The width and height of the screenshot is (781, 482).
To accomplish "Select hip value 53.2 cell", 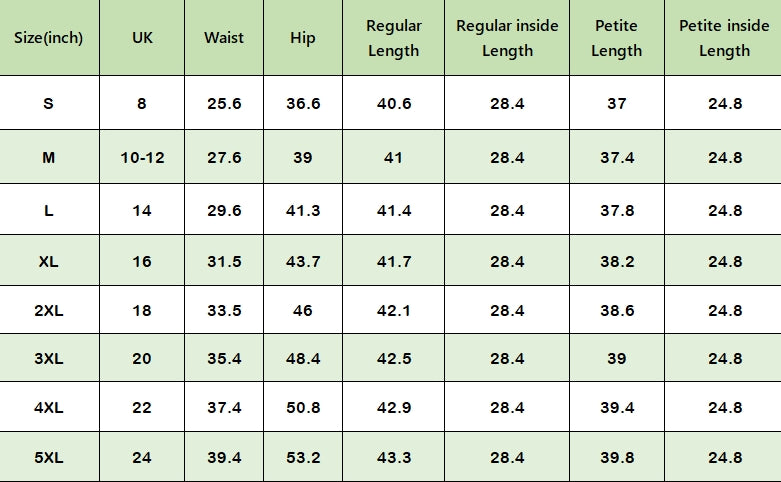I will point(302,458).
